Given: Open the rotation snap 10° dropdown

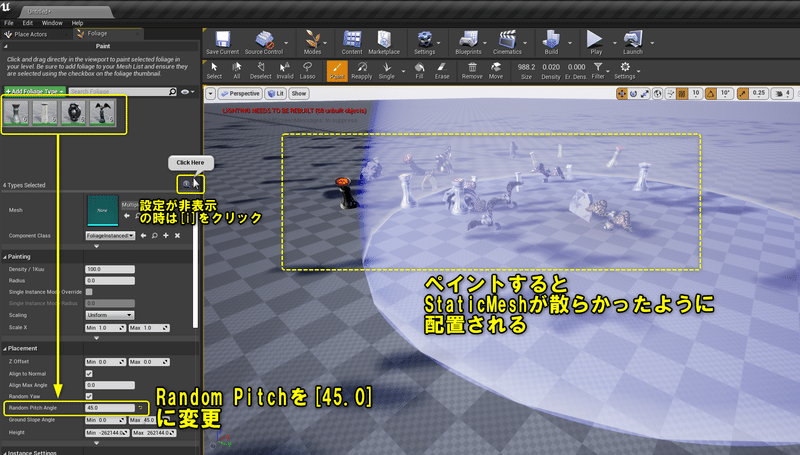Looking at the screenshot, I should coord(725,93).
